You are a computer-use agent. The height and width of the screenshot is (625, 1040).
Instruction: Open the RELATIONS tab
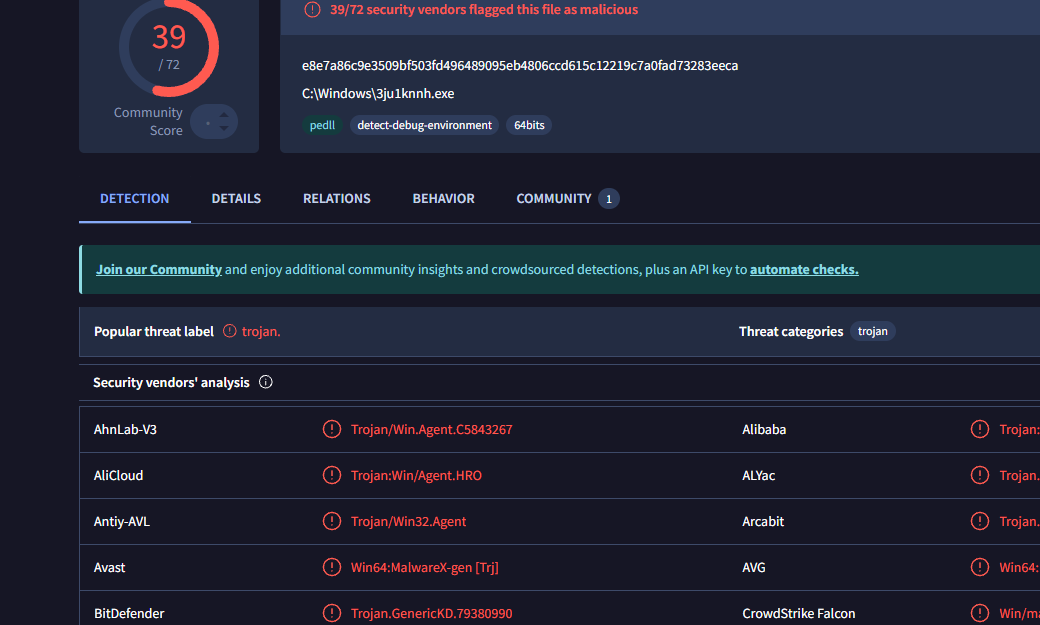click(x=337, y=198)
